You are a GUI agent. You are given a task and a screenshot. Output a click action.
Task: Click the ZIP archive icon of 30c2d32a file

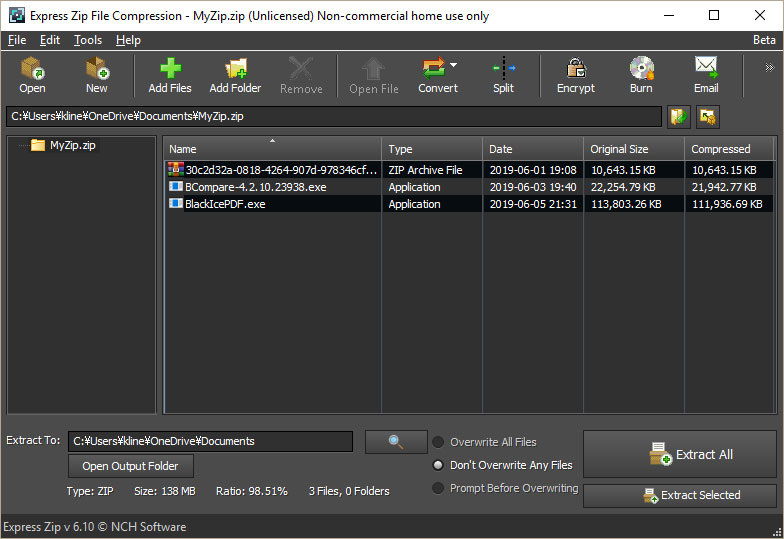click(x=176, y=170)
